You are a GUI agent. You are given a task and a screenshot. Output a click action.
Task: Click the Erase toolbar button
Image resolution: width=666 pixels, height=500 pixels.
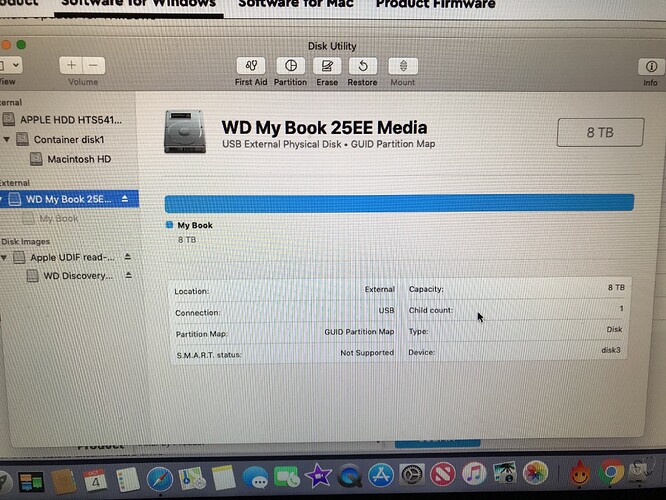point(327,66)
